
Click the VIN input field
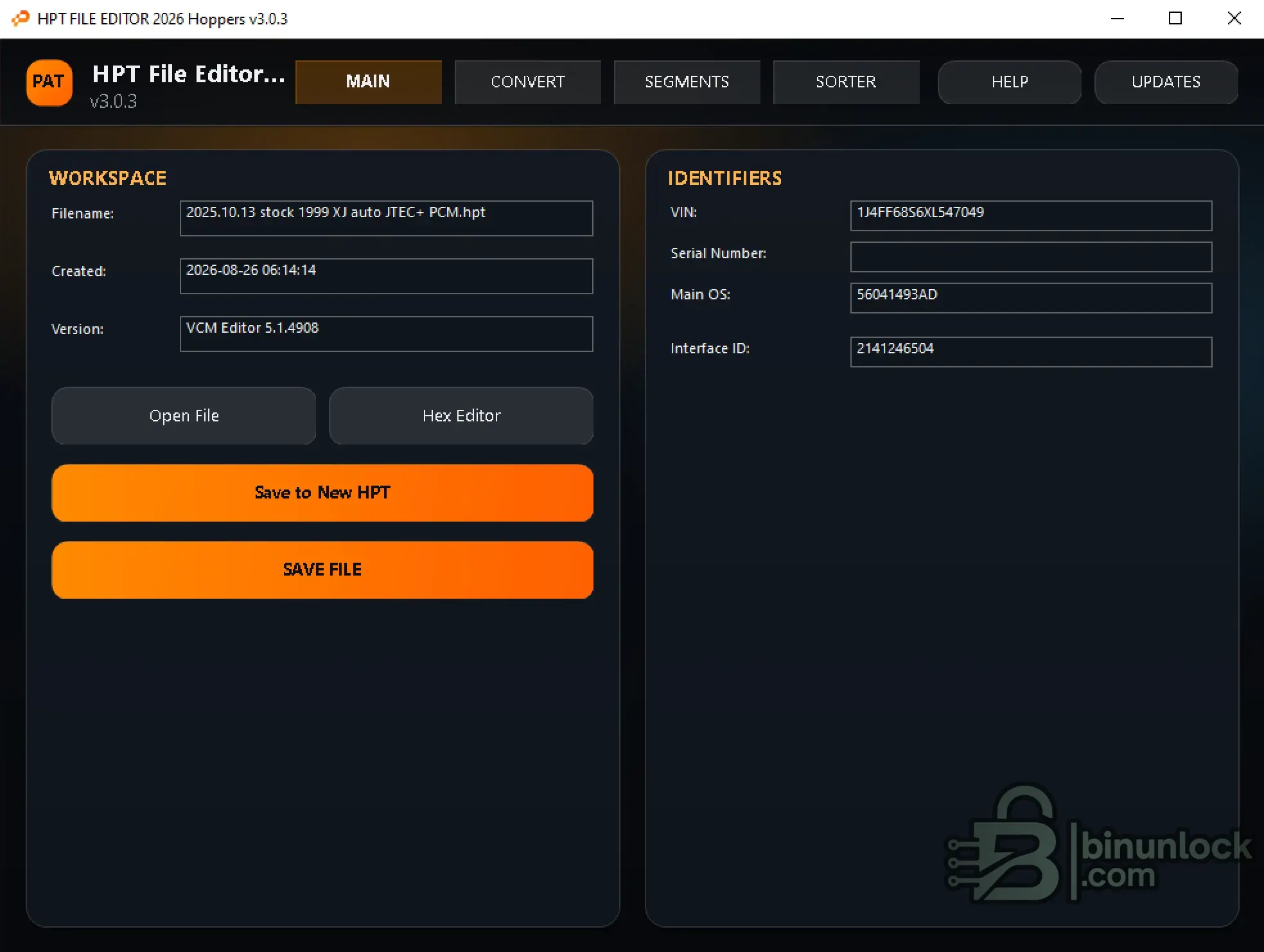pos(1031,216)
